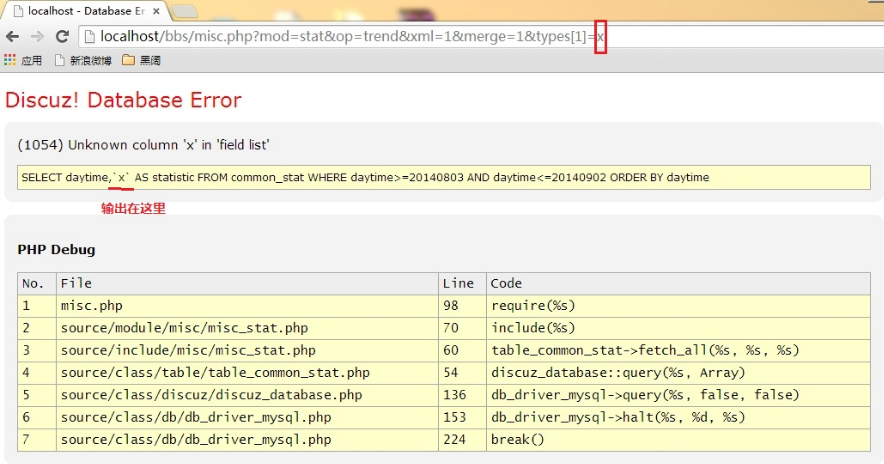Click the table_common_stat.php file cell
This screenshot has width=884, height=464.
(x=247, y=373)
